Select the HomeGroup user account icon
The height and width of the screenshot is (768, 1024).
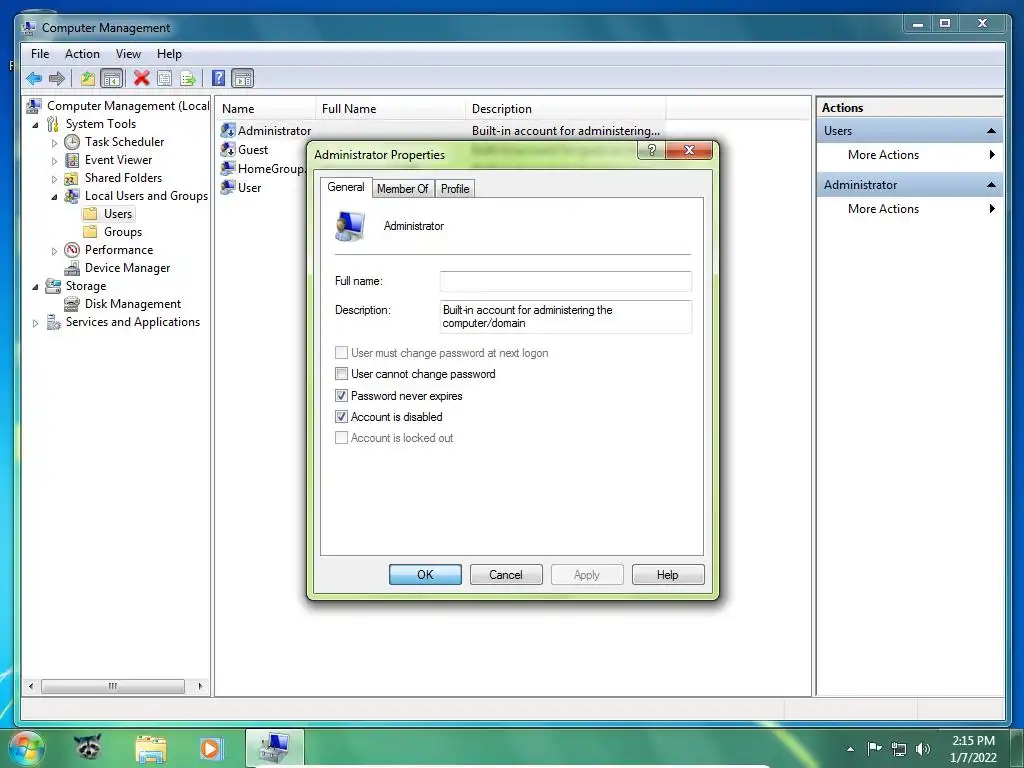point(228,168)
